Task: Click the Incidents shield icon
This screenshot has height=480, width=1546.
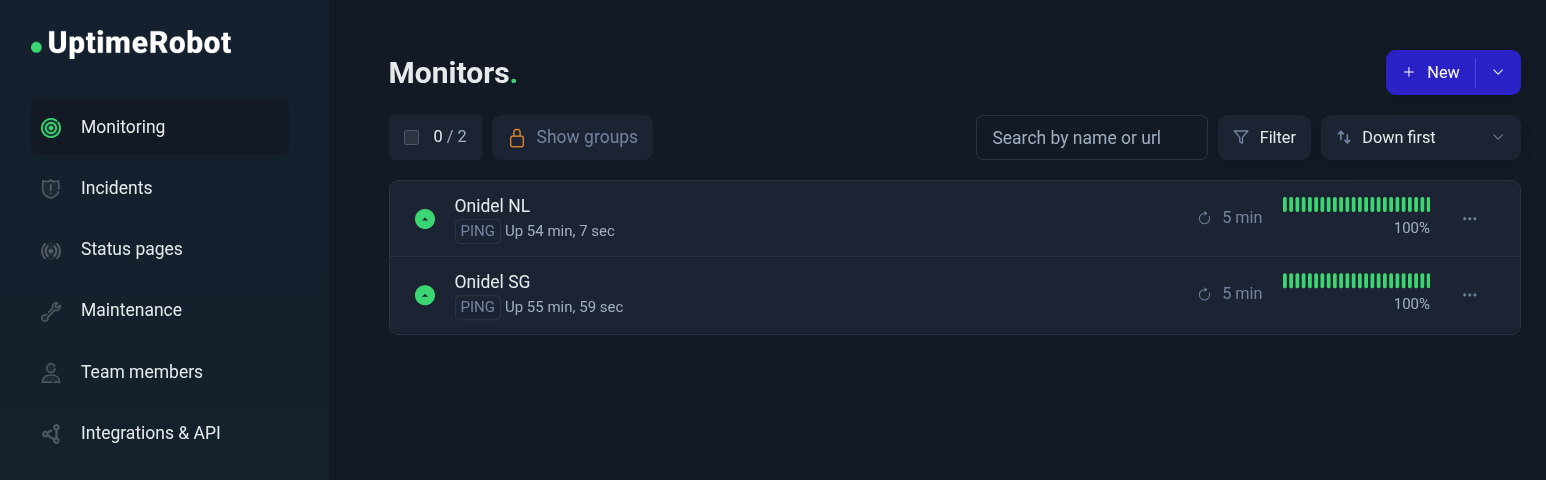Action: [51, 189]
